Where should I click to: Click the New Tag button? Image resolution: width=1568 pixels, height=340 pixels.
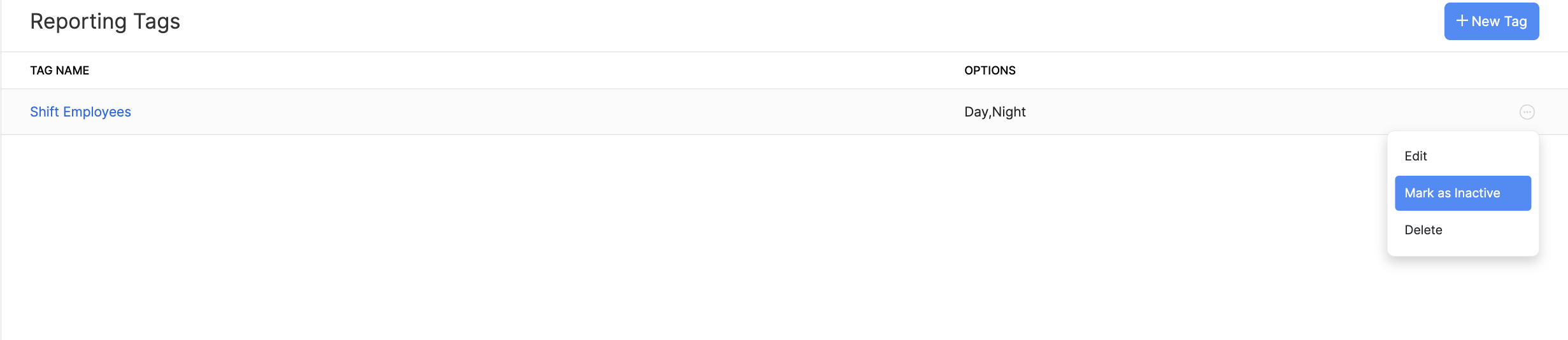pos(1491,22)
